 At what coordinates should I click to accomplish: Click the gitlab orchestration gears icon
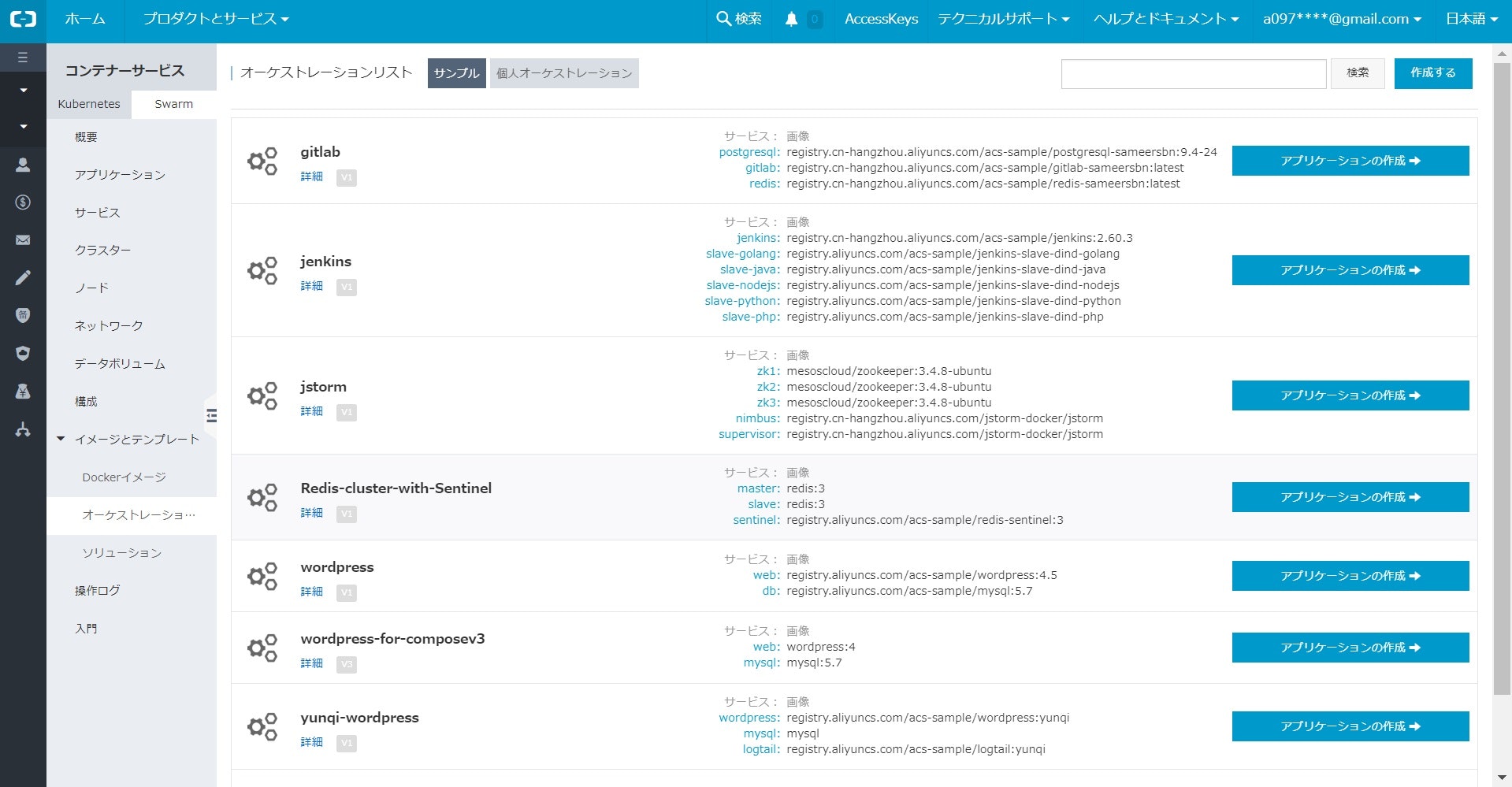(x=262, y=161)
